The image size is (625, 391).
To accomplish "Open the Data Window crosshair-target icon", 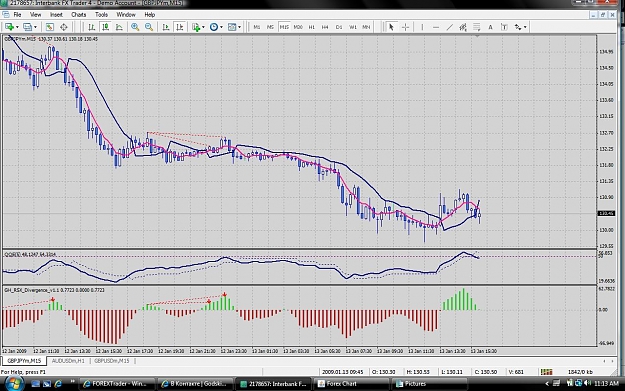I will pos(63,27).
